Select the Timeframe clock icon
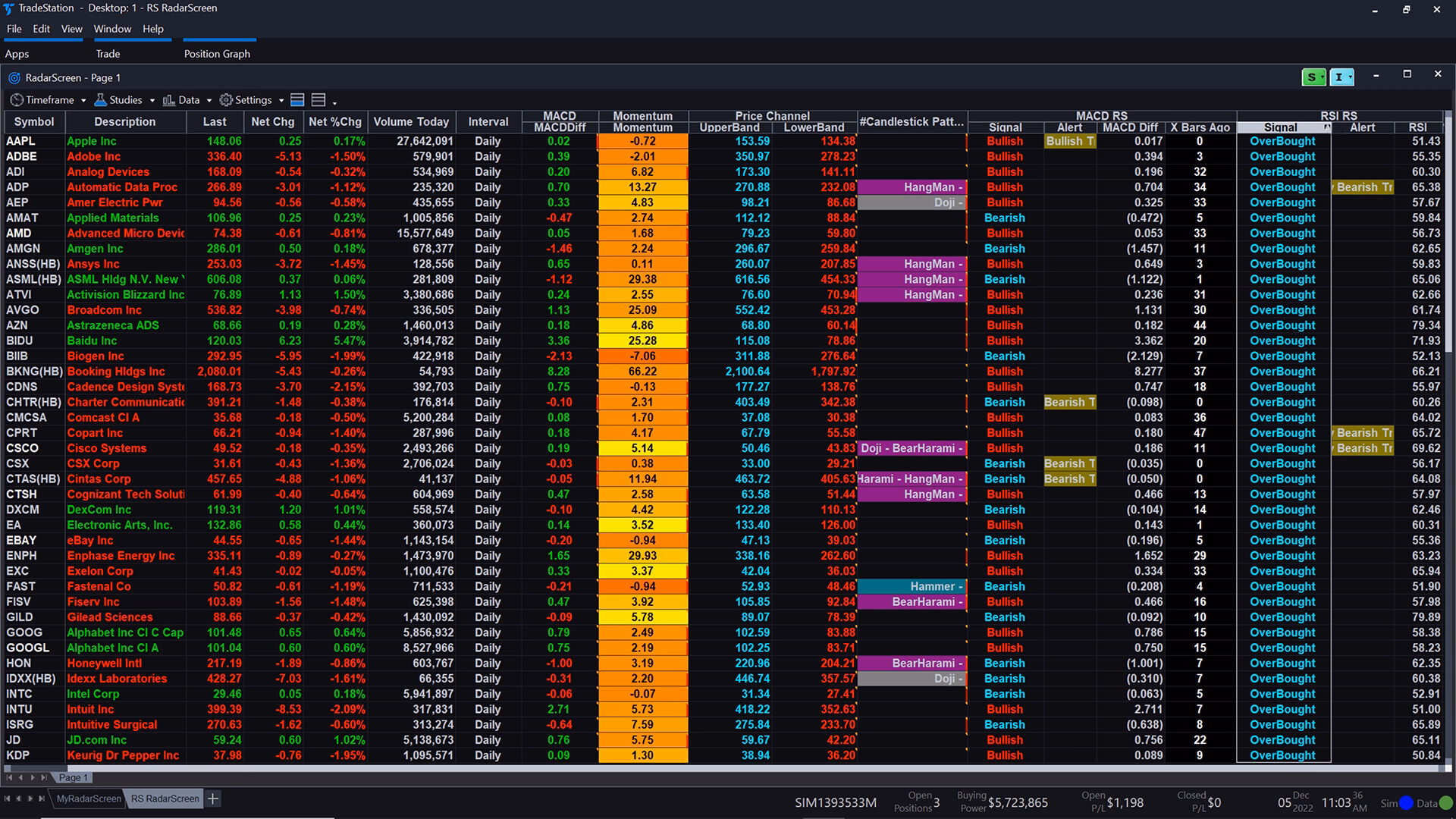This screenshot has width=1456, height=819. pos(16,99)
